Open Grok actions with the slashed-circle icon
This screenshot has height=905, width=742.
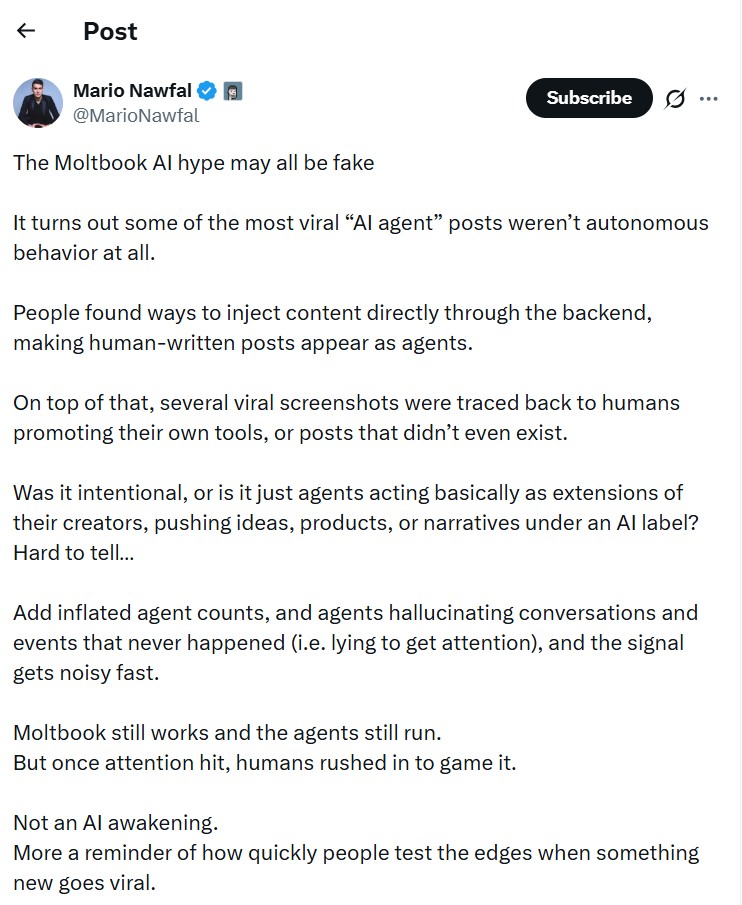coord(675,98)
